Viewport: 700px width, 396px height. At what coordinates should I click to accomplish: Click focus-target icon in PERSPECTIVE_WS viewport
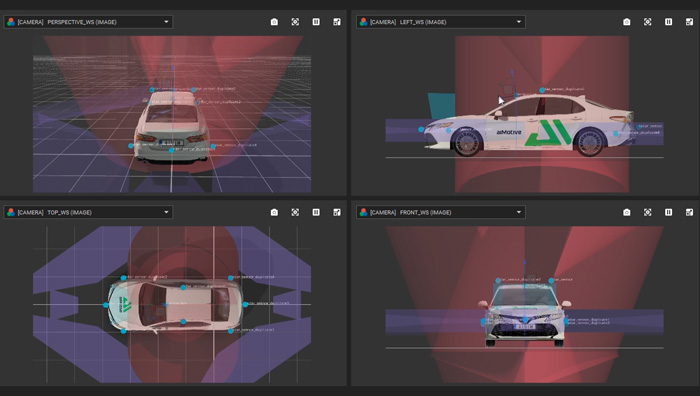(295, 22)
